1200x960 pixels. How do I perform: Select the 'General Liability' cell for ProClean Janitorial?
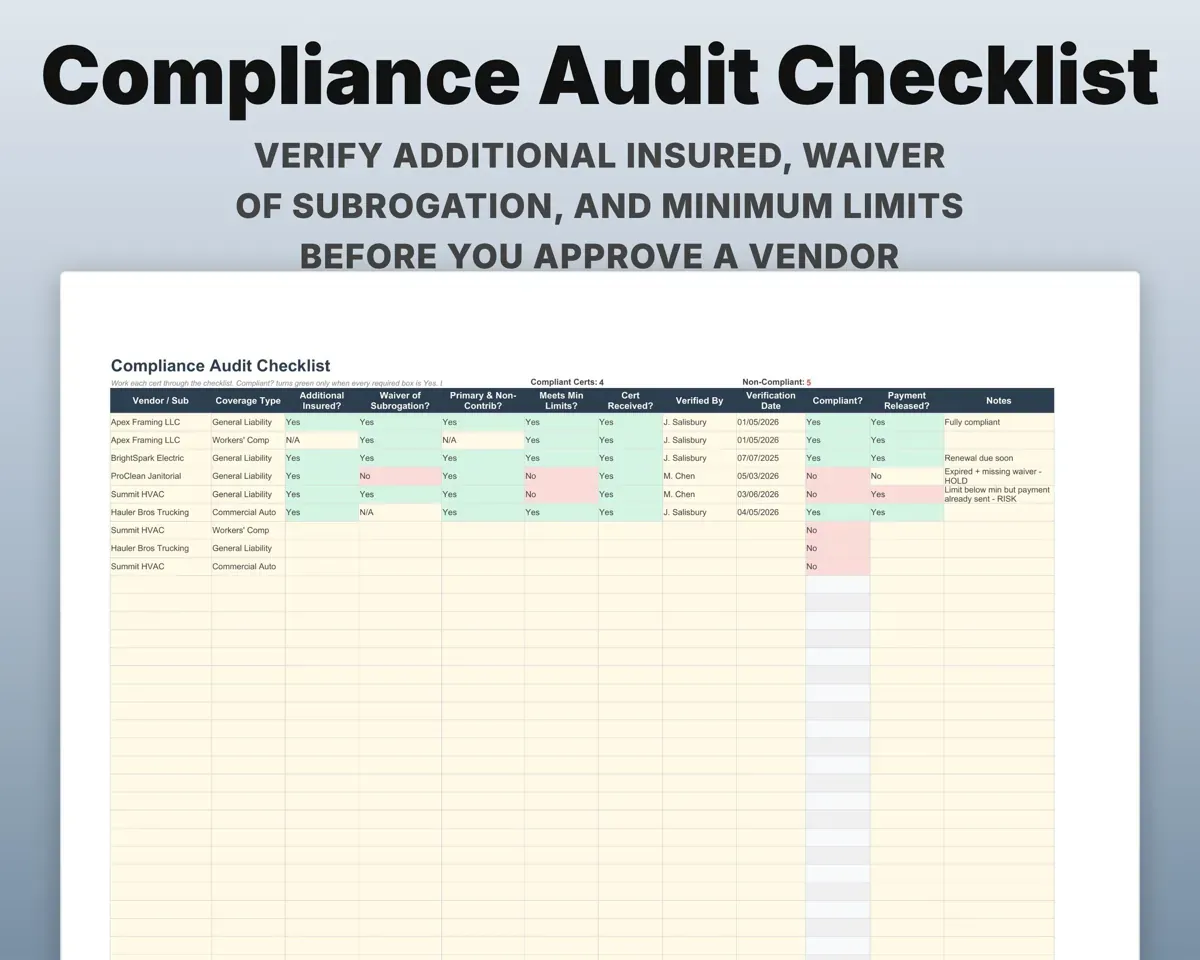[248, 476]
